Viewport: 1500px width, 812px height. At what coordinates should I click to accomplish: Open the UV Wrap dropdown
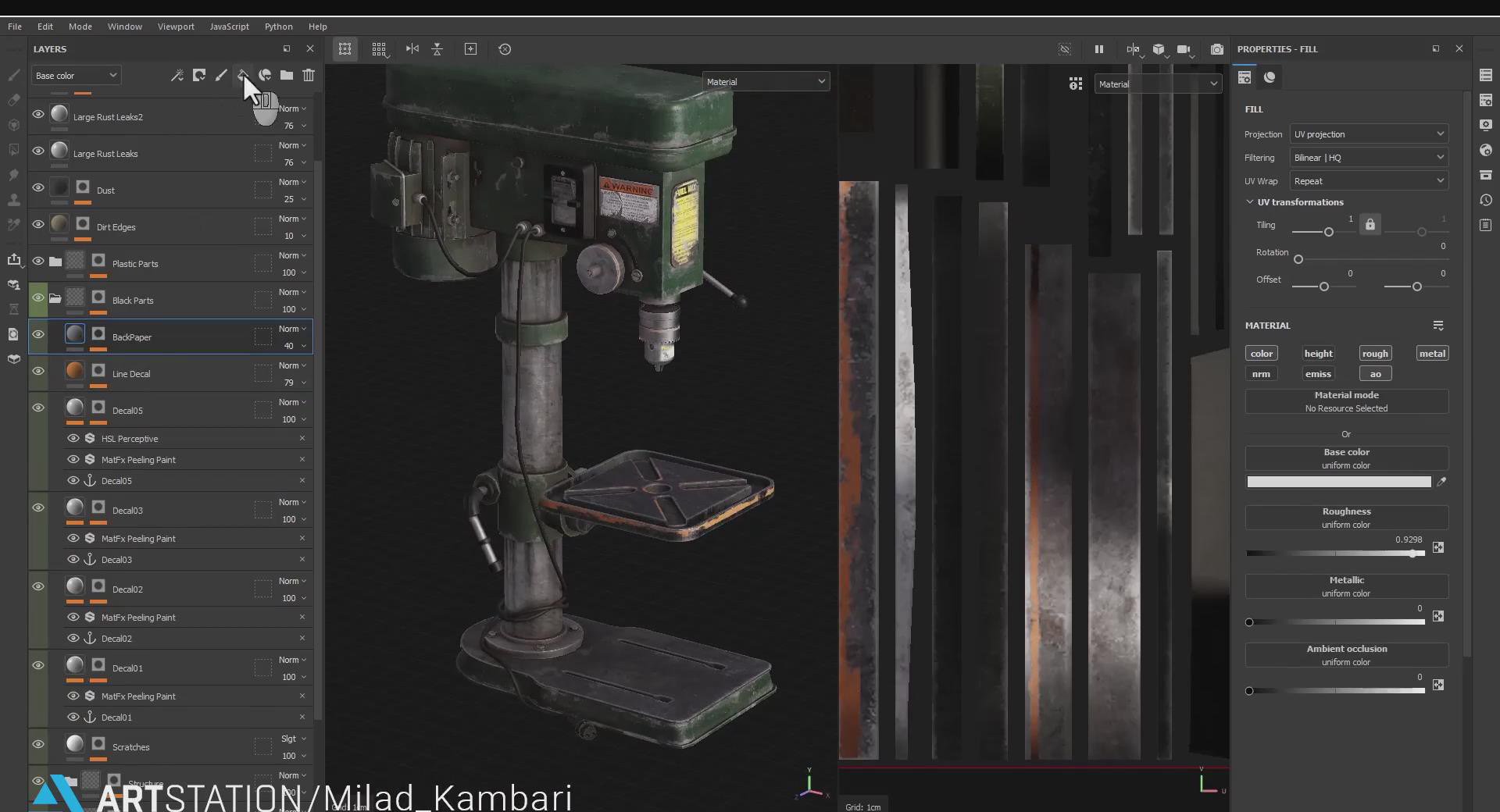tap(1369, 180)
